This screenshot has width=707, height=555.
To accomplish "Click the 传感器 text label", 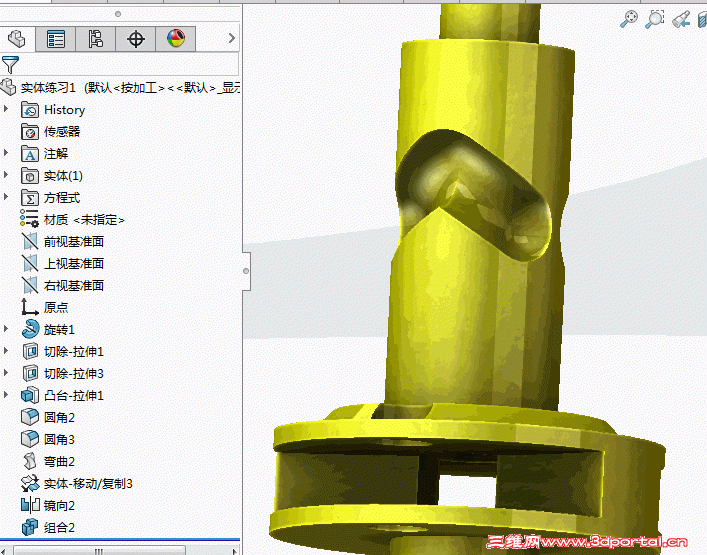I will point(62,132).
